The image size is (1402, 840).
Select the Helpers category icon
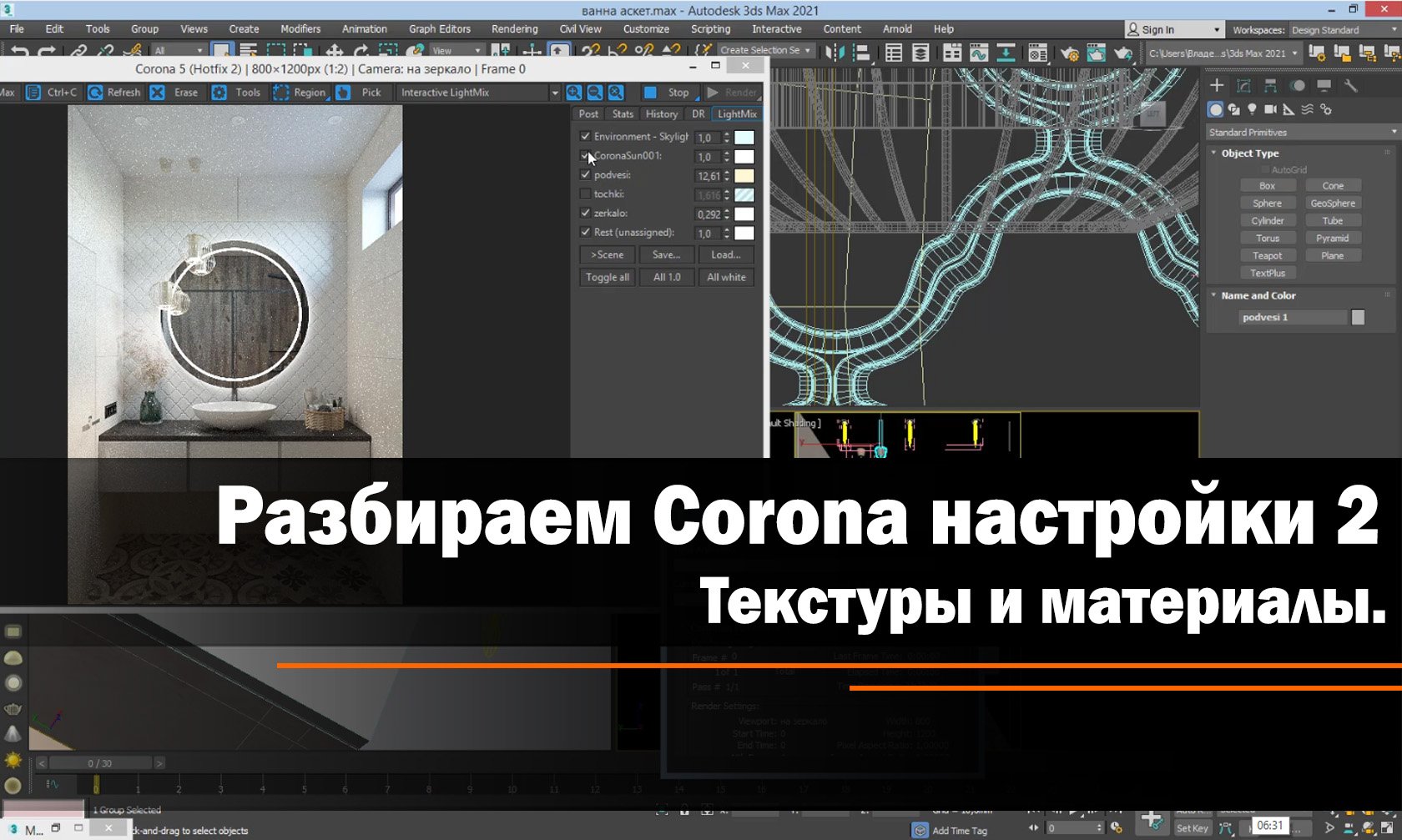[1289, 109]
